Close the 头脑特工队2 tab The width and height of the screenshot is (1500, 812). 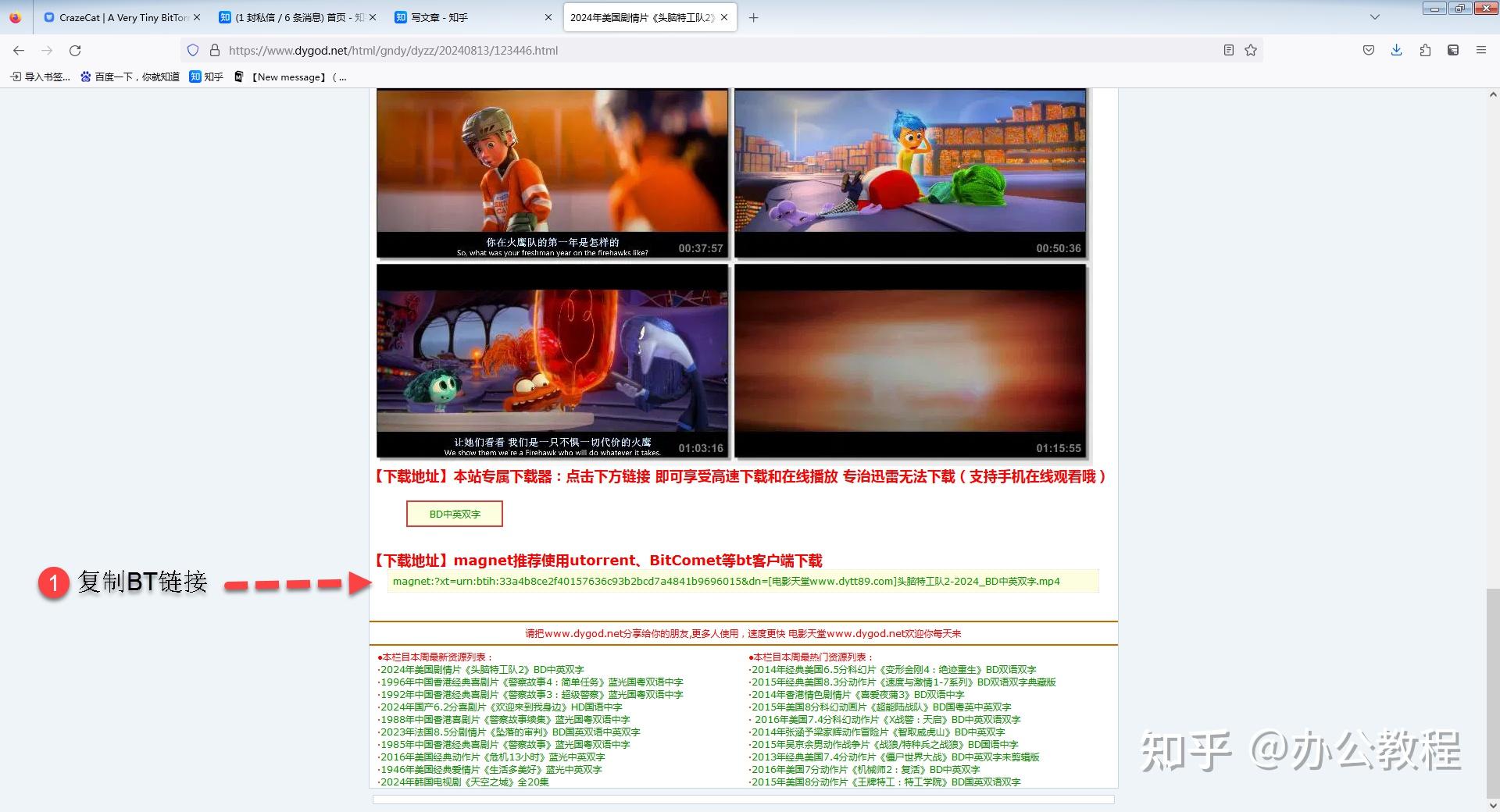[x=724, y=17]
